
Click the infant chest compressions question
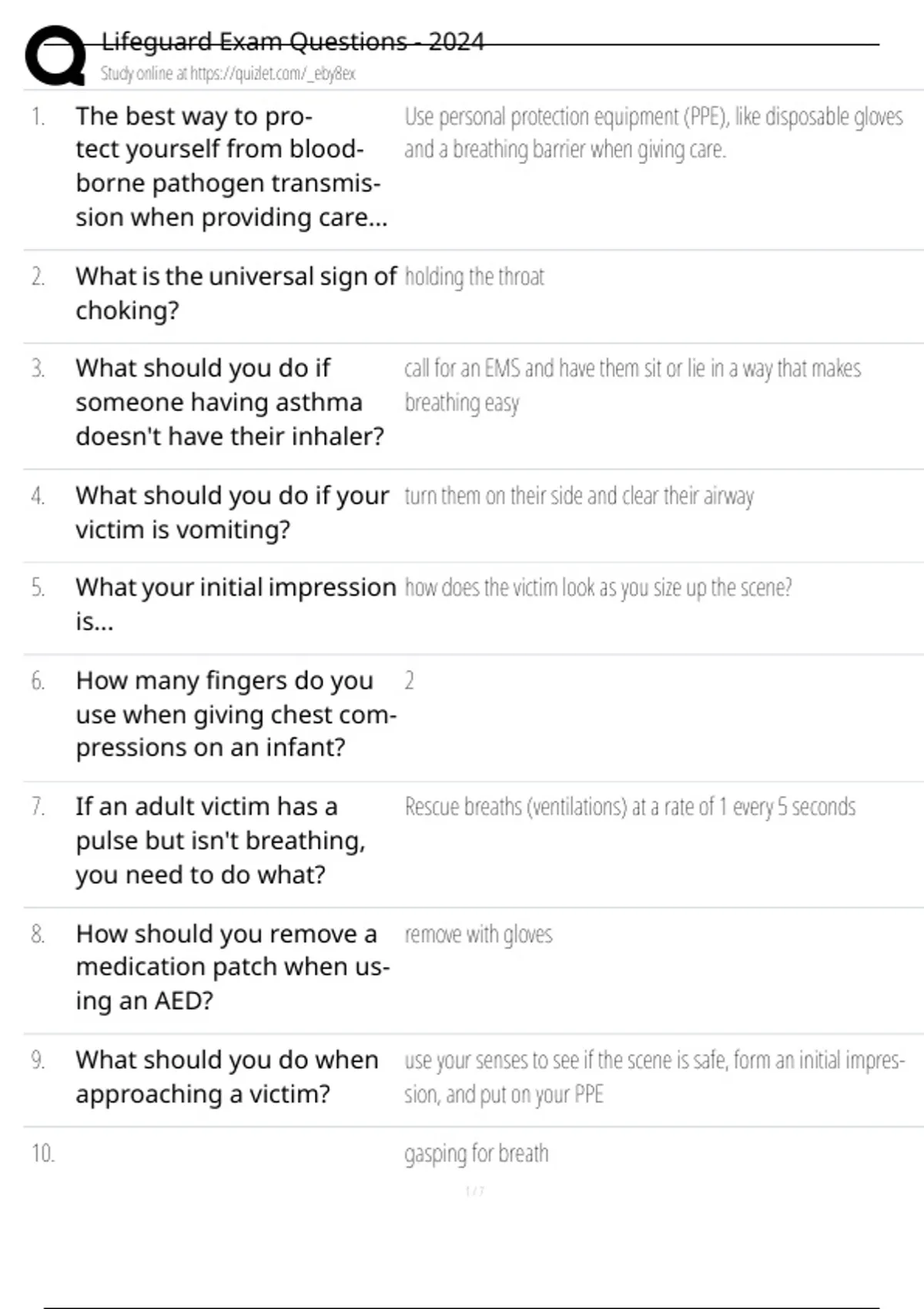click(x=236, y=714)
